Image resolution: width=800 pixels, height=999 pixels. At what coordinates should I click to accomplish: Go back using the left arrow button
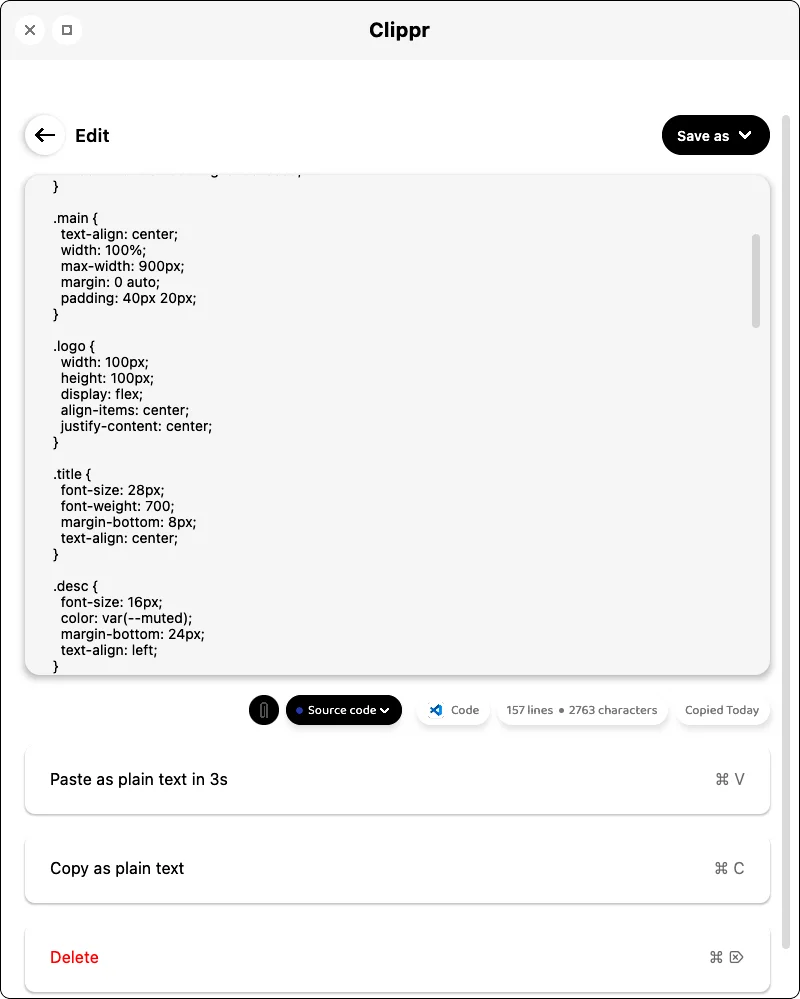[x=45, y=135]
